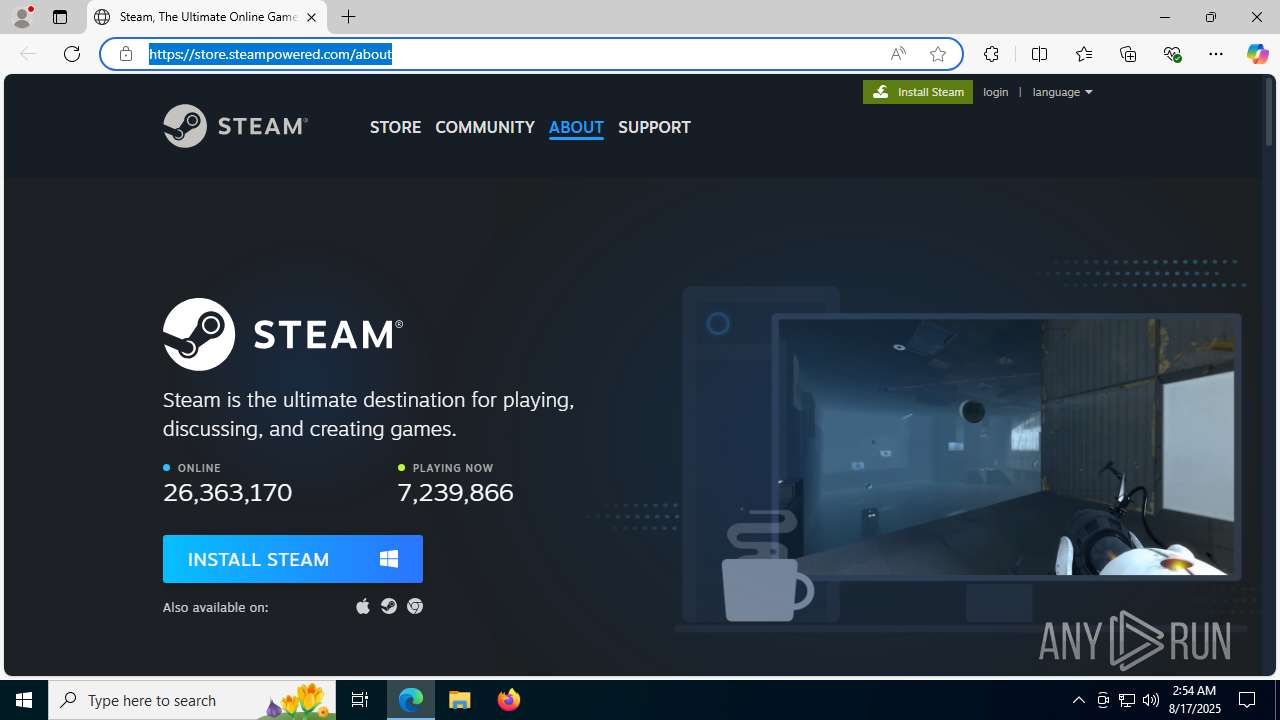Screen dimensions: 1280x720
Task: Click the ONLINE count 26,363,170
Action: click(228, 492)
